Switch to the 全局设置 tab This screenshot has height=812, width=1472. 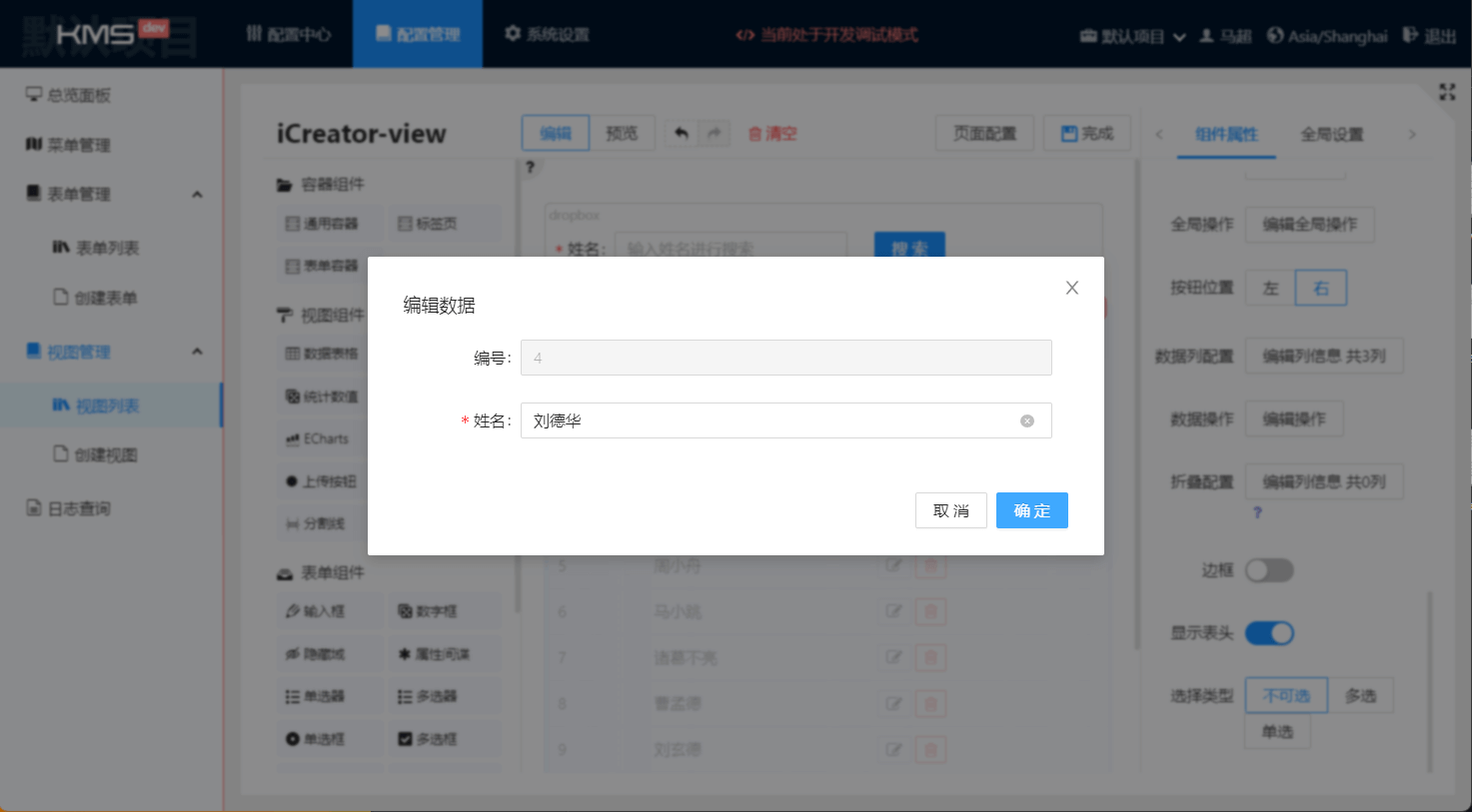[x=1331, y=134]
